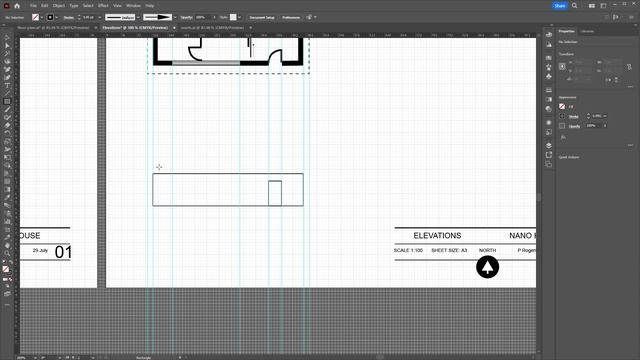This screenshot has height=360, width=640.
Task: Open the Object menu
Action: (59, 6)
